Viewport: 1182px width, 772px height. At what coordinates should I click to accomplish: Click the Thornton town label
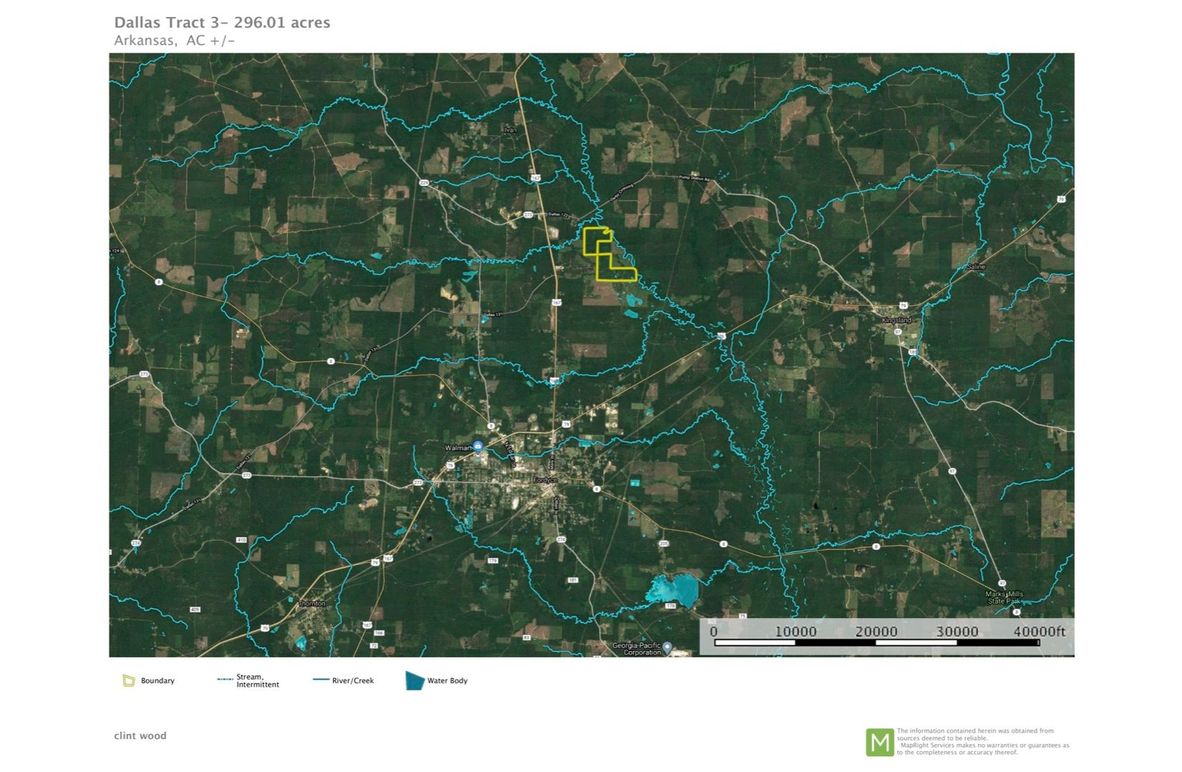click(x=313, y=604)
